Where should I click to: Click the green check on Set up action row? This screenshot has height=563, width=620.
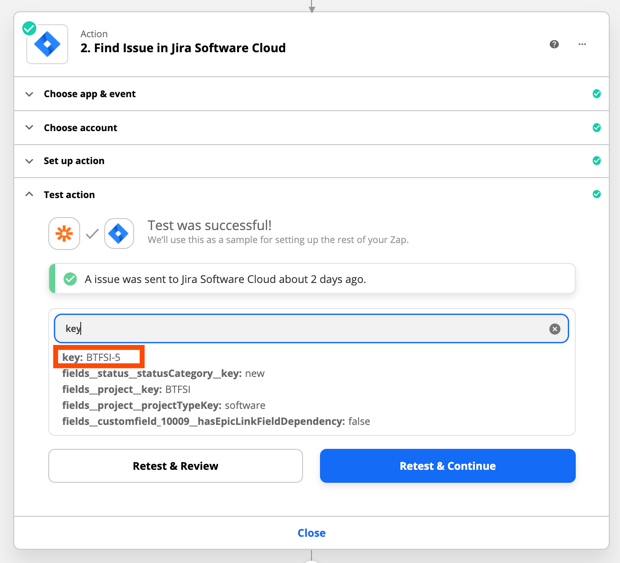pyautogui.click(x=597, y=161)
